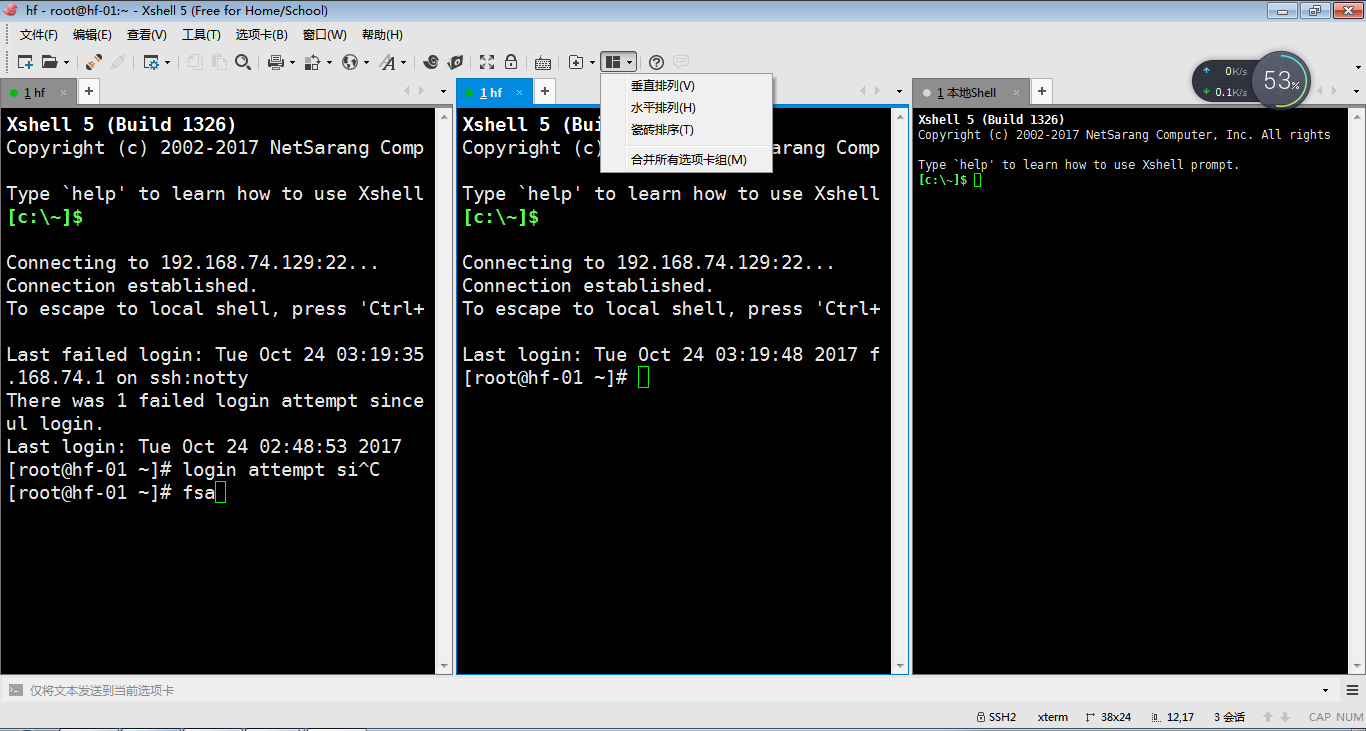Toggle full screen mode icon

[487, 62]
